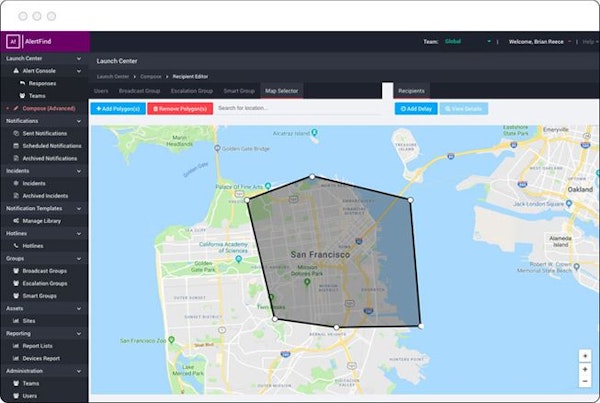Screen dimensions: 600x403
Task: Zoom out the map with minus button
Action: click(x=585, y=381)
